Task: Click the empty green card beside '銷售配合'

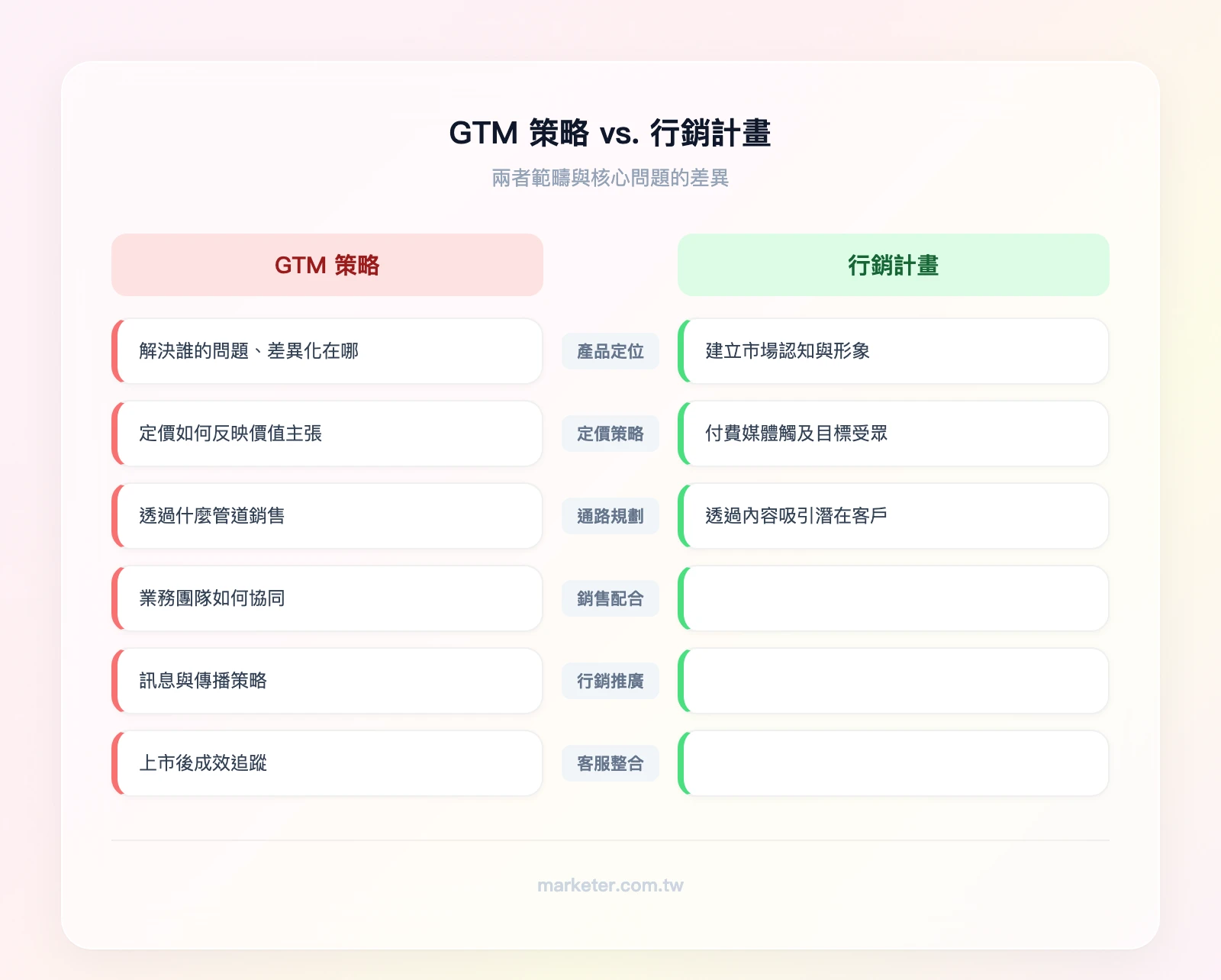Action: point(893,598)
